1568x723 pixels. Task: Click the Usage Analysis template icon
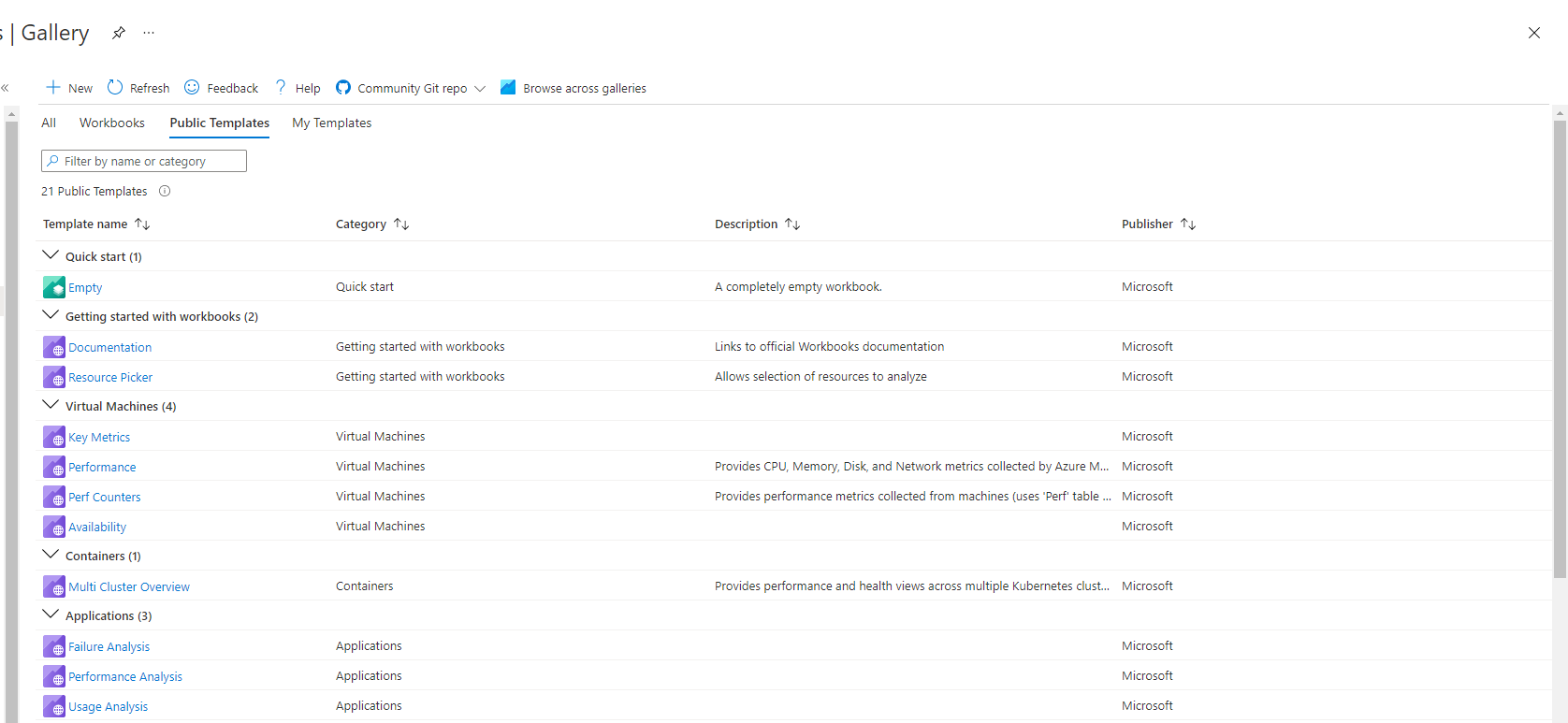(54, 706)
